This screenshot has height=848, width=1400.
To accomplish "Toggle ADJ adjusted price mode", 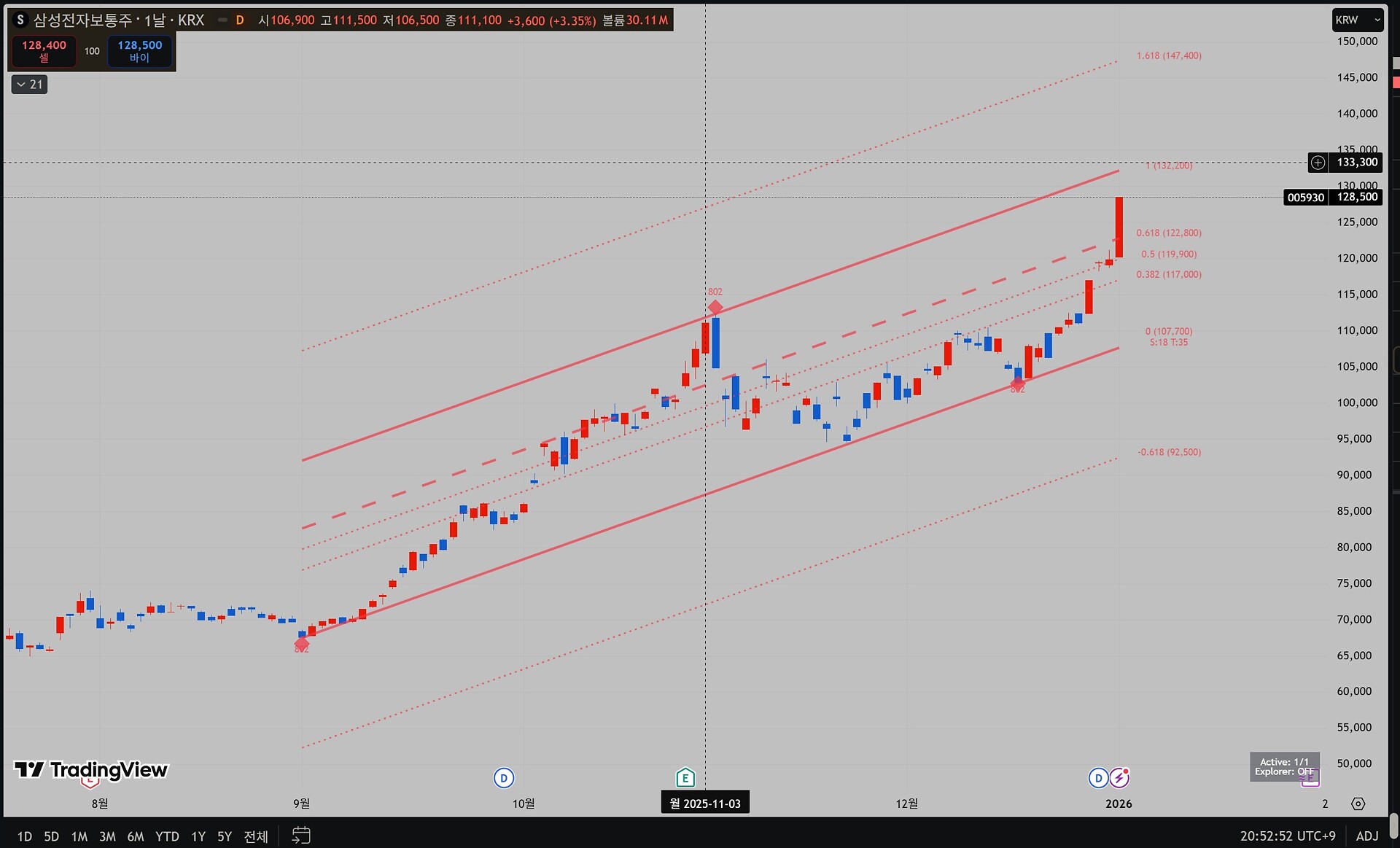I will [1367, 836].
